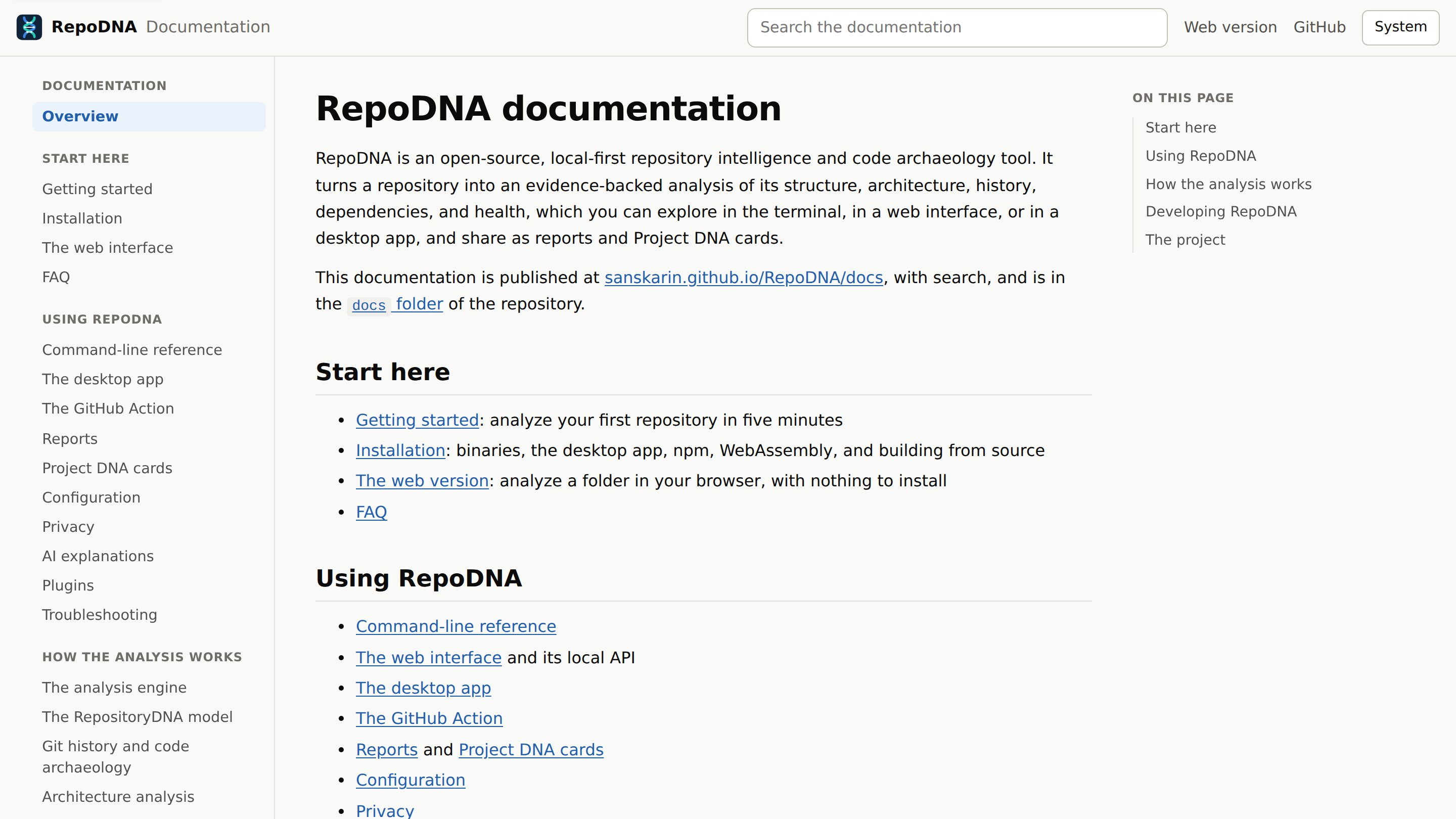
Task: Jump to Using RepoDNA in On this page
Action: pos(1201,156)
